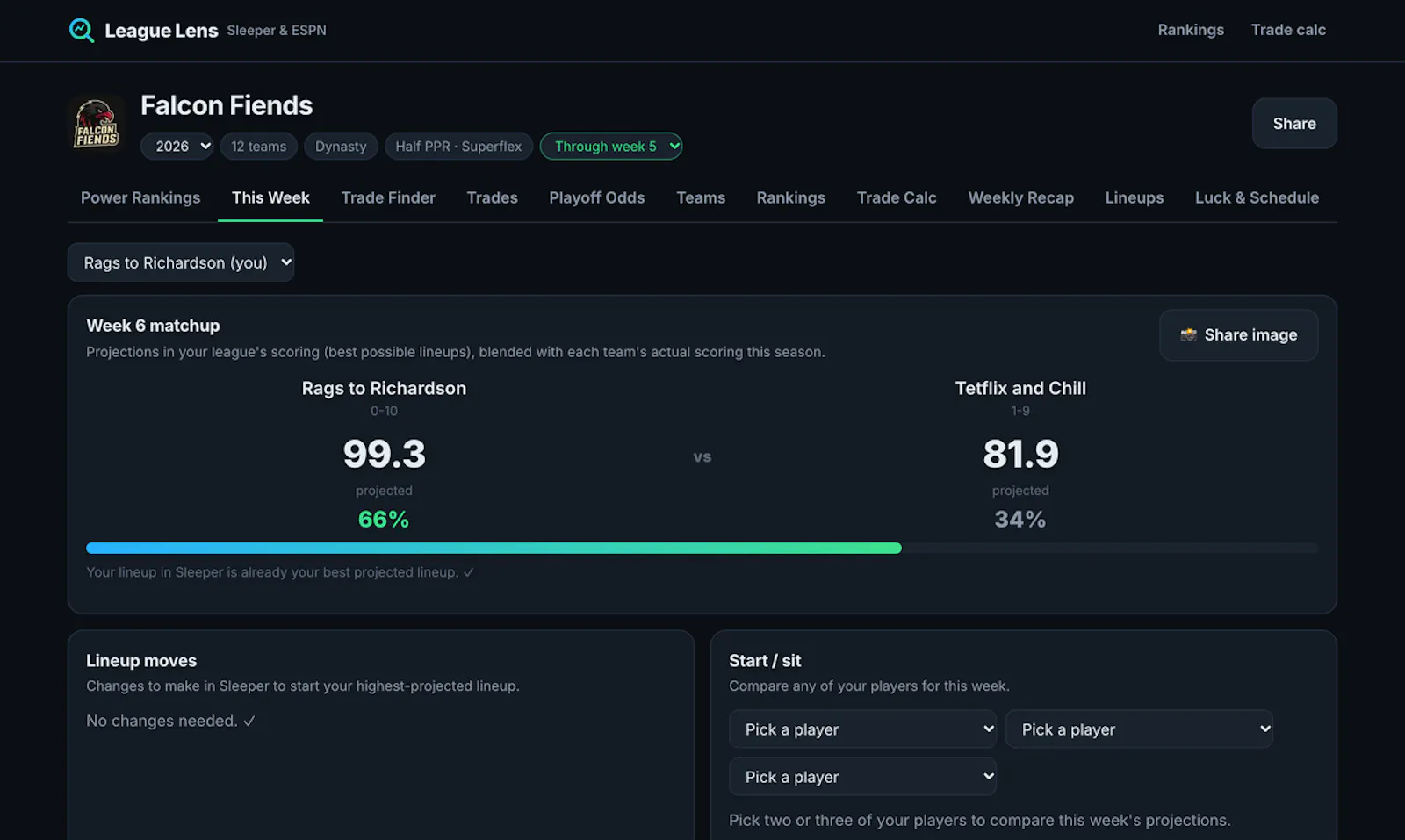Viewport: 1405px width, 840px height.
Task: Open the 2026 season dropdown
Action: click(x=178, y=147)
